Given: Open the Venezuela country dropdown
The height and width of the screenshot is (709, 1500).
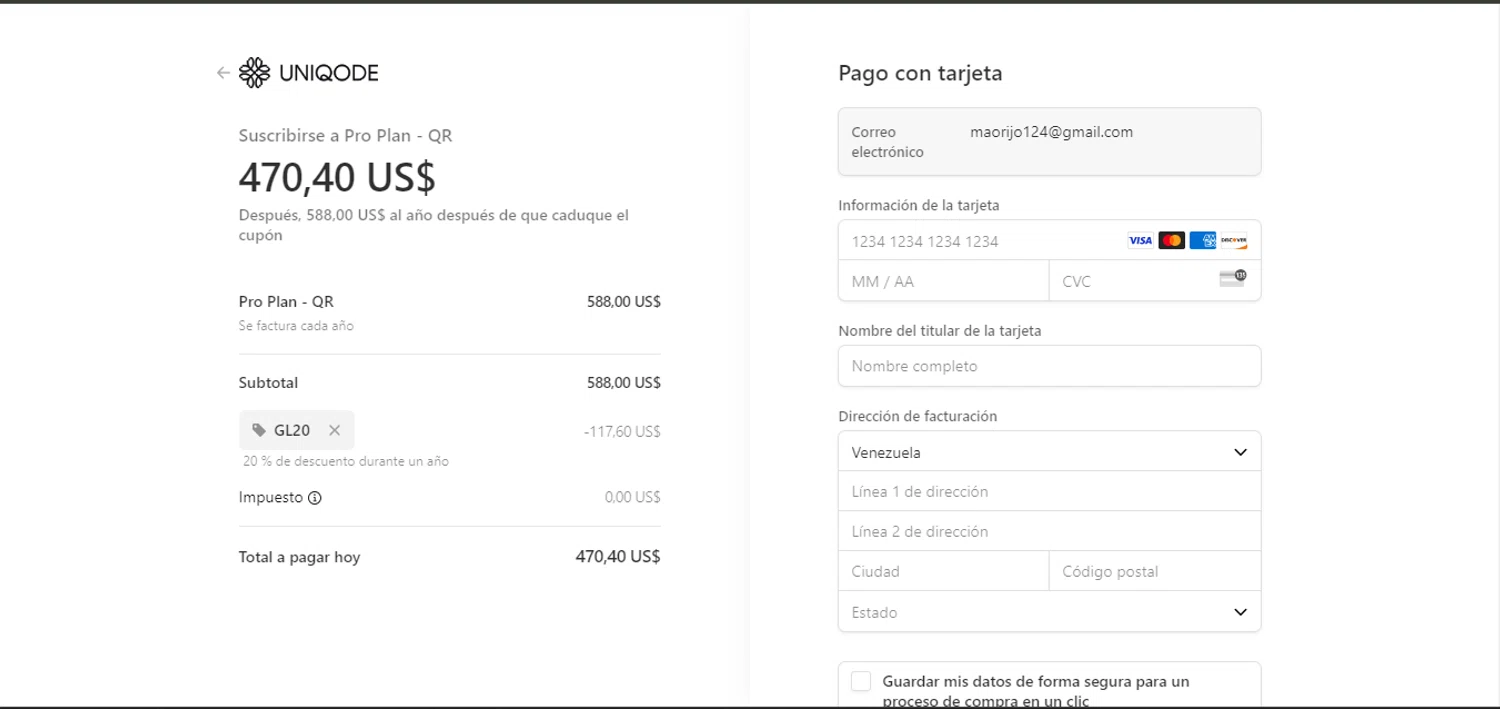Looking at the screenshot, I should 1049,452.
